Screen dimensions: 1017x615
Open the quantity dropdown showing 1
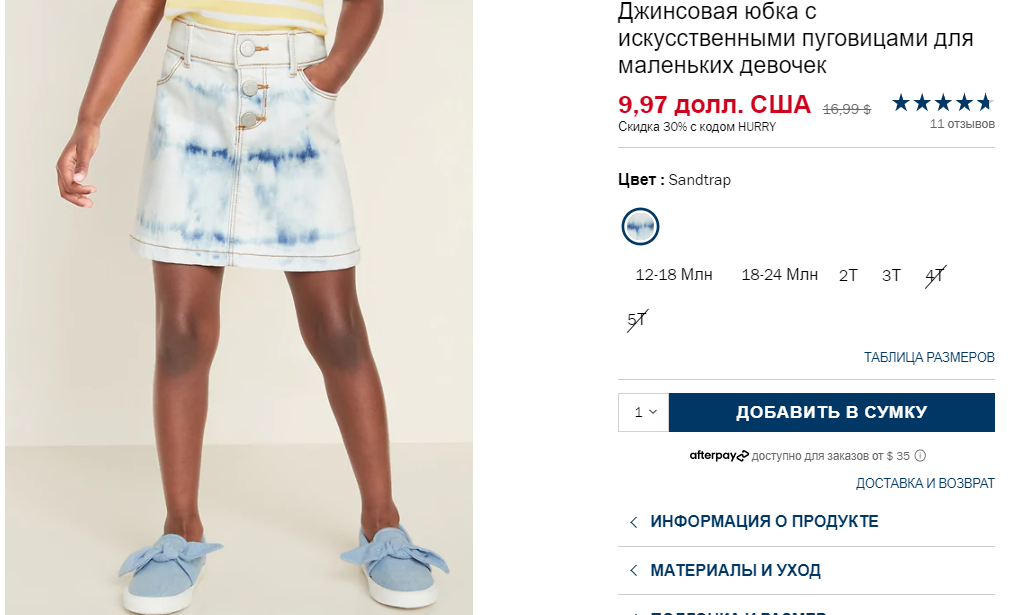tap(643, 412)
